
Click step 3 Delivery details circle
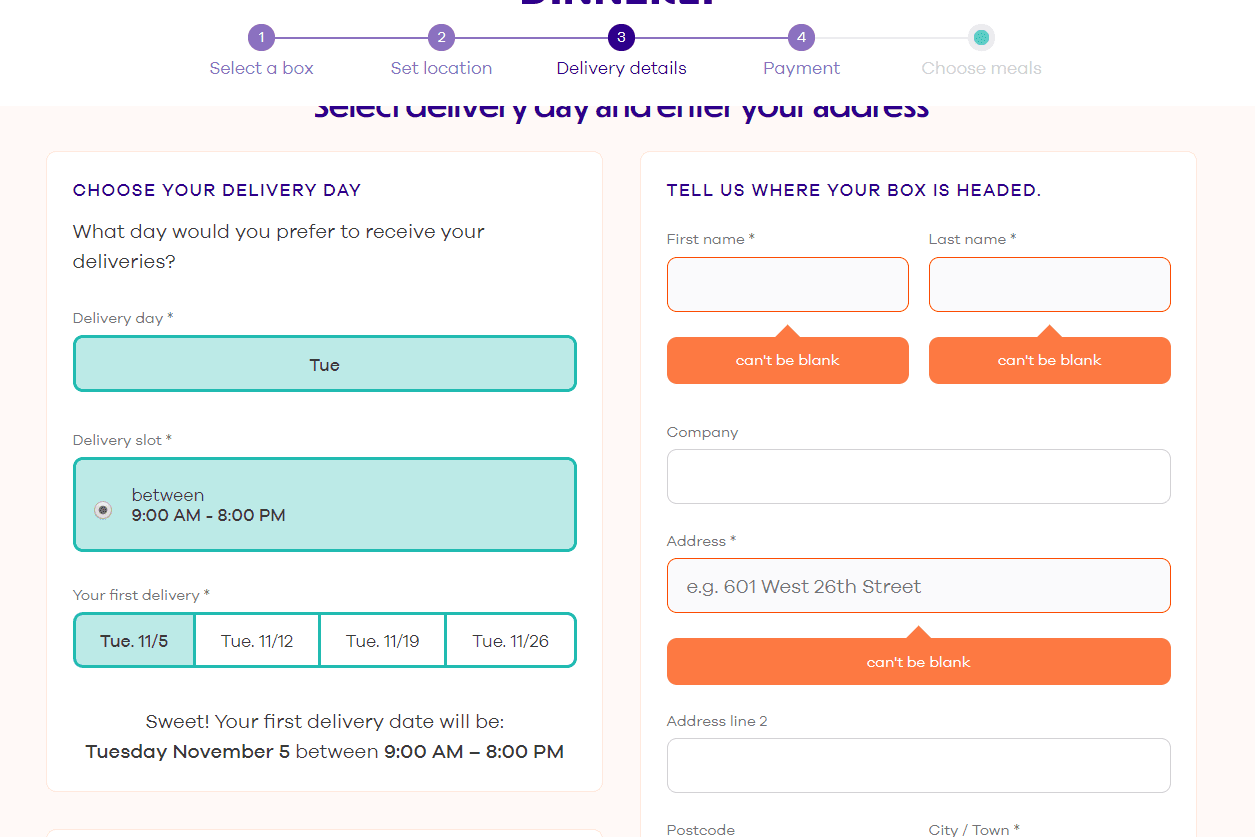tap(621, 38)
